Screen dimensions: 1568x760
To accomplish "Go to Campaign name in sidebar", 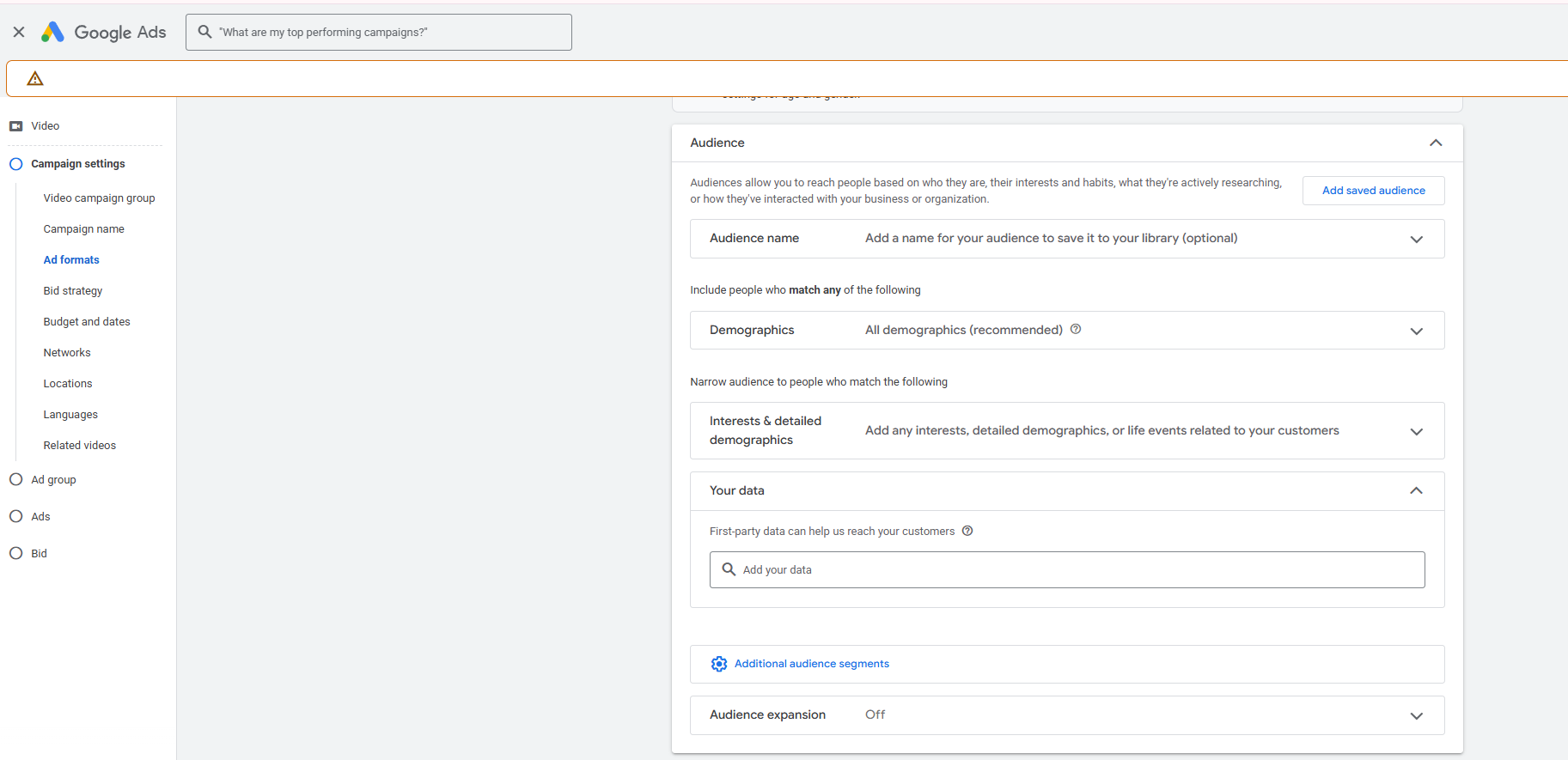I will tap(84, 229).
